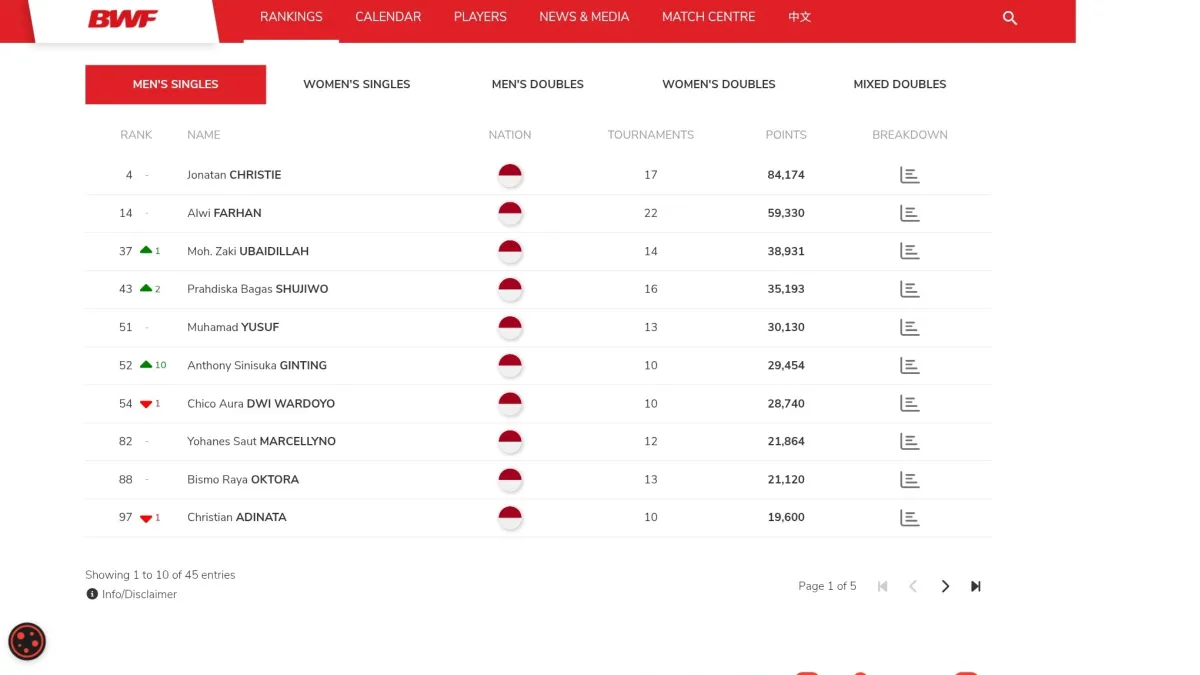The image size is (1200, 675).
Task: Select the Men's Singles tab
Action: [x=176, y=84]
